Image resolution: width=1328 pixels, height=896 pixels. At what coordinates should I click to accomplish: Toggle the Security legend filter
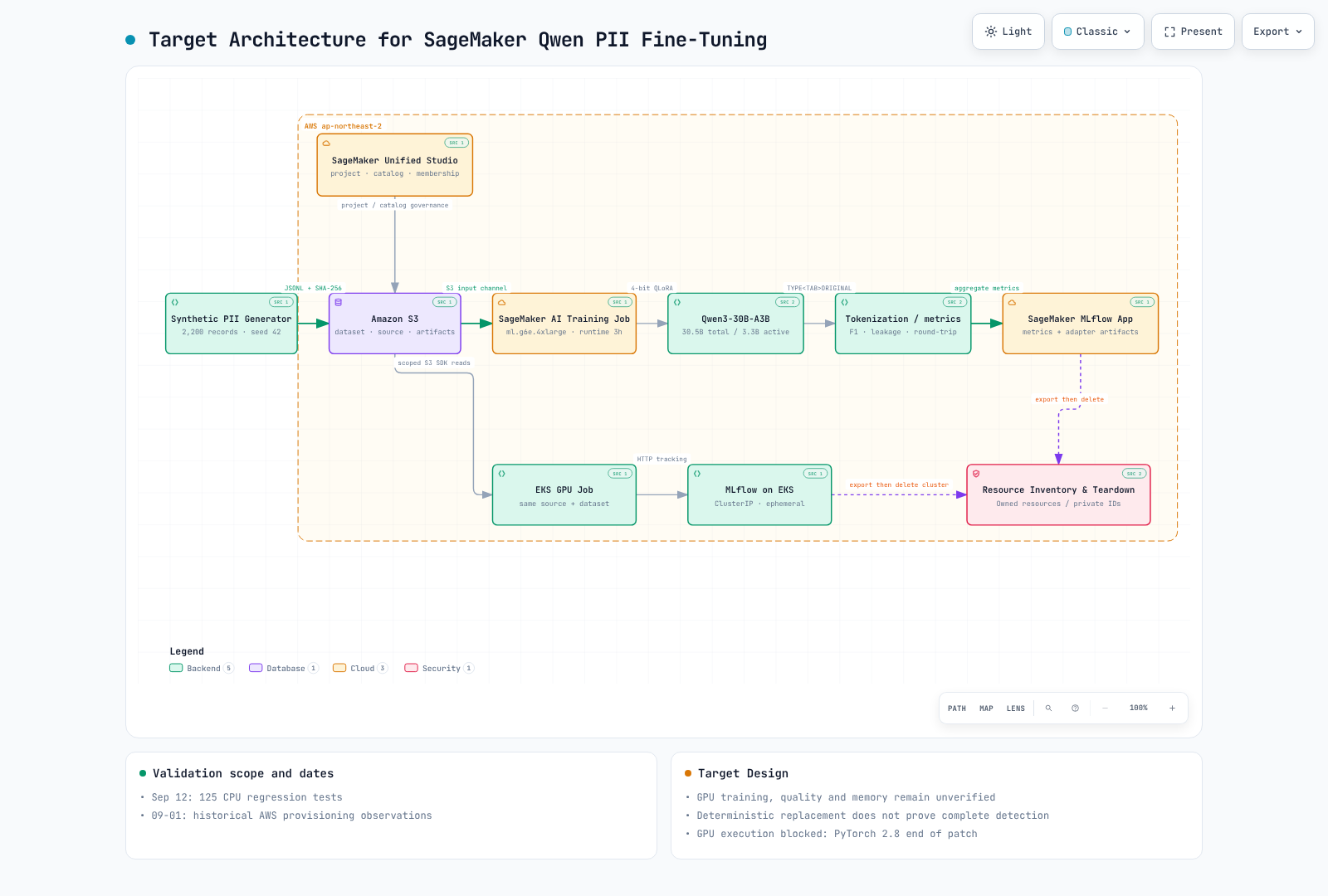coord(439,668)
